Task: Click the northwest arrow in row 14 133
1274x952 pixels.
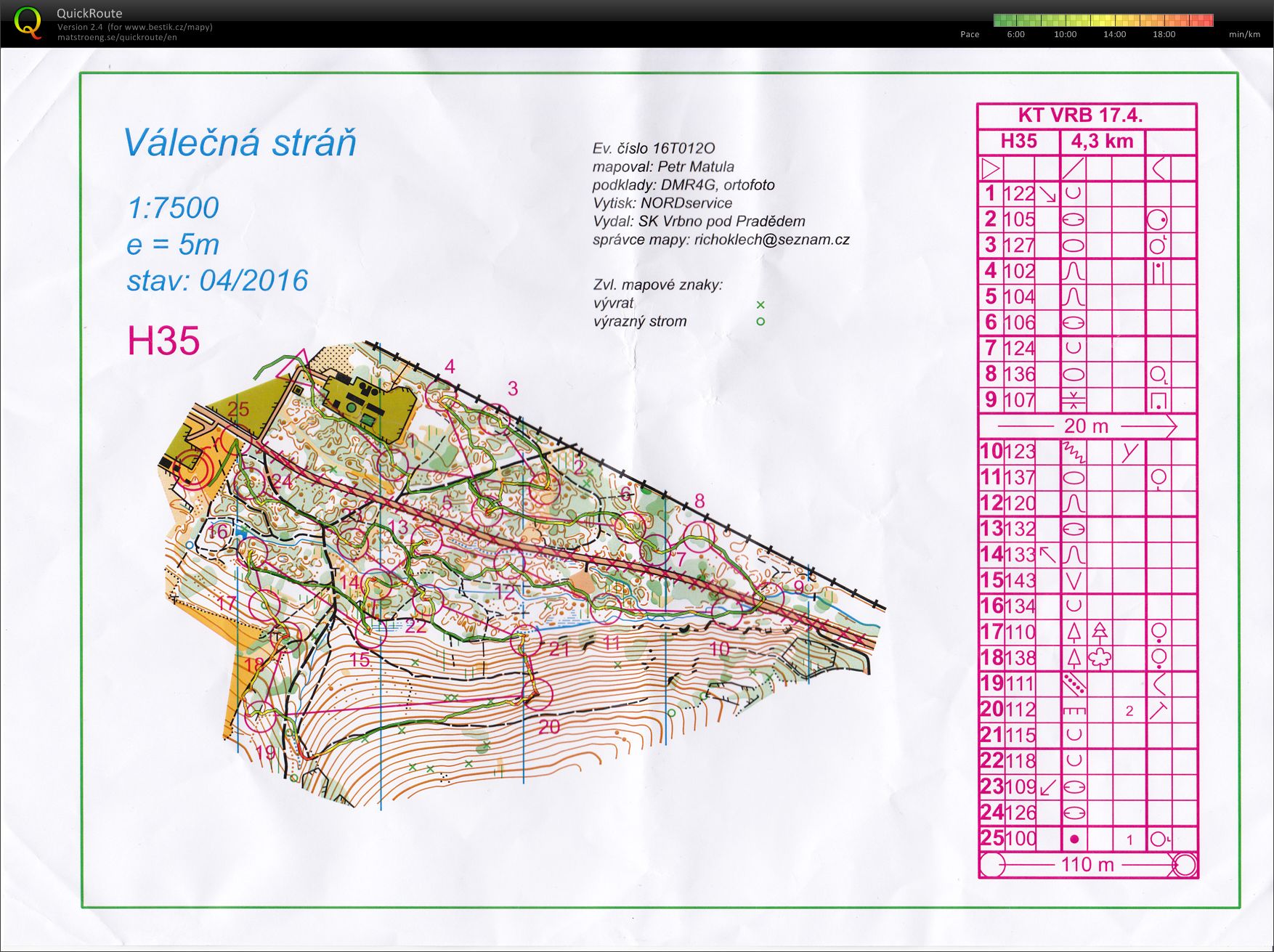Action: (1047, 555)
